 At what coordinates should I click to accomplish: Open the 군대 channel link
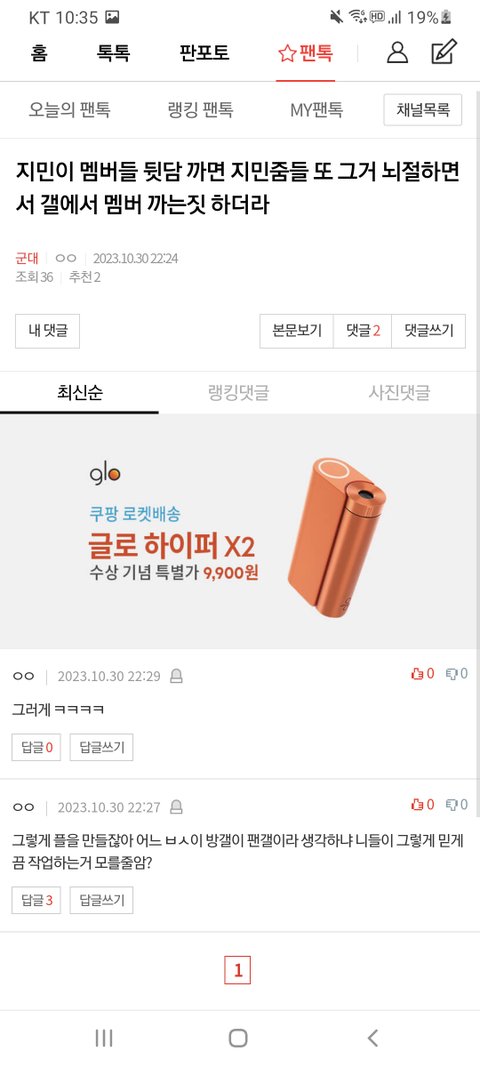point(27,258)
